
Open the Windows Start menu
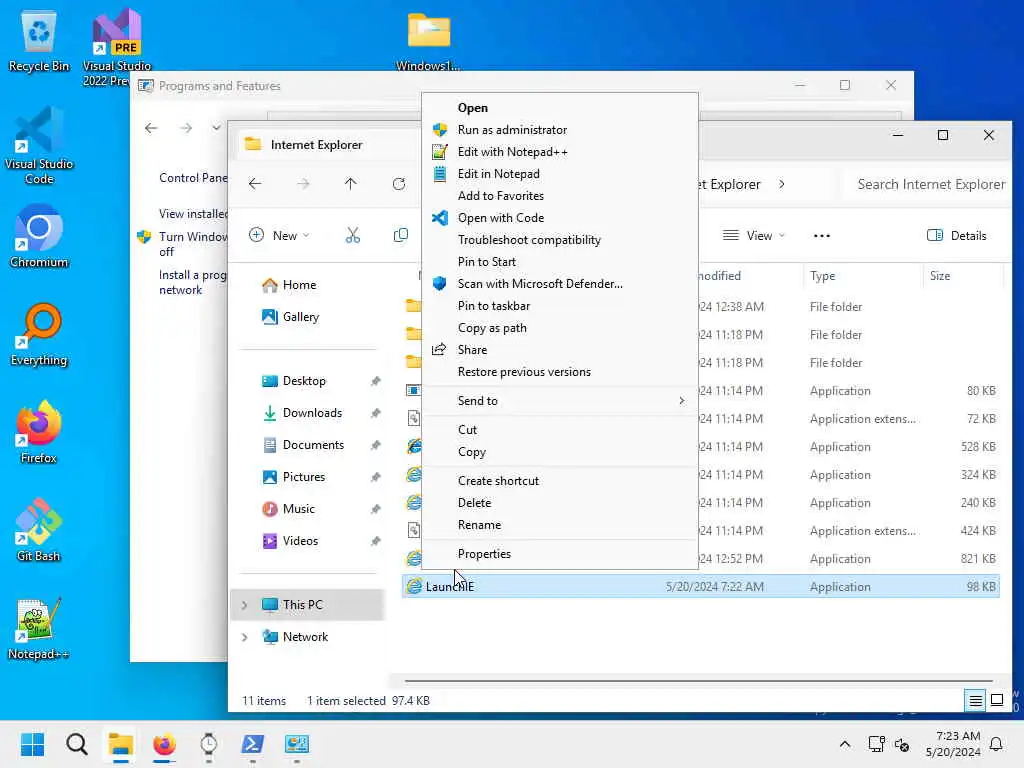32,744
